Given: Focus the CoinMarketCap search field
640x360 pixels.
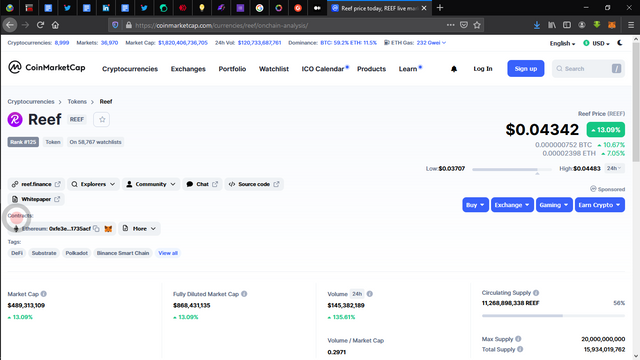Looking at the screenshot, I should coord(588,69).
